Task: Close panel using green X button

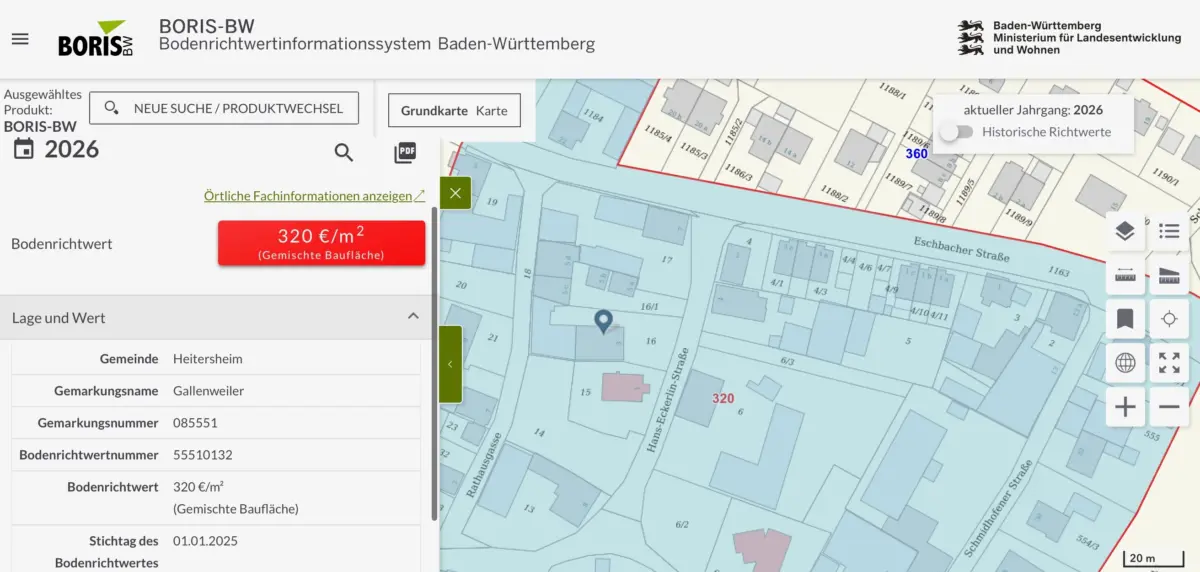Action: coord(455,193)
